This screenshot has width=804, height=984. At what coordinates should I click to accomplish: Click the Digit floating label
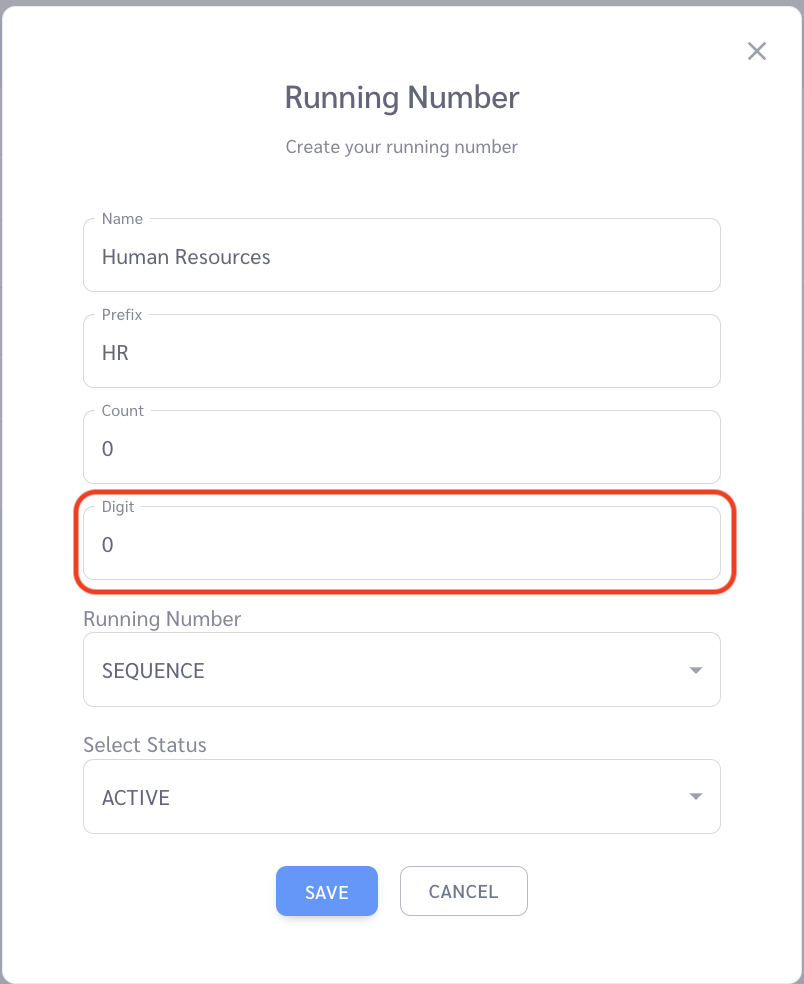(x=118, y=507)
